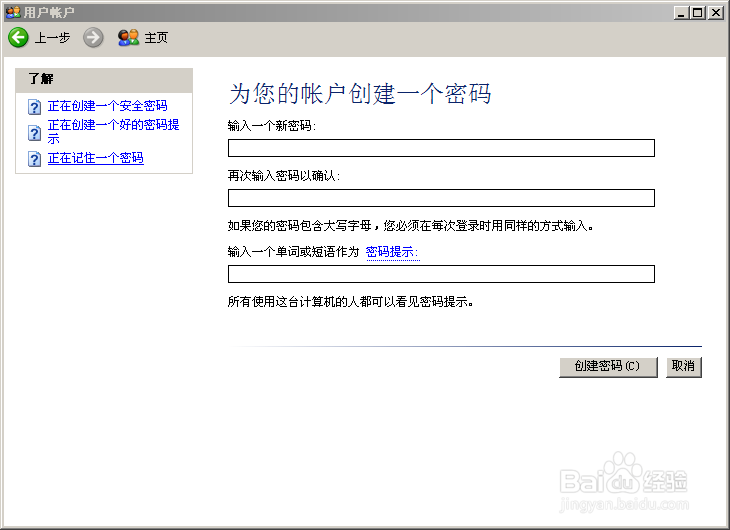Click the heading 为您的帐户创建一个密码
Screen dimensions: 730x530
point(360,94)
